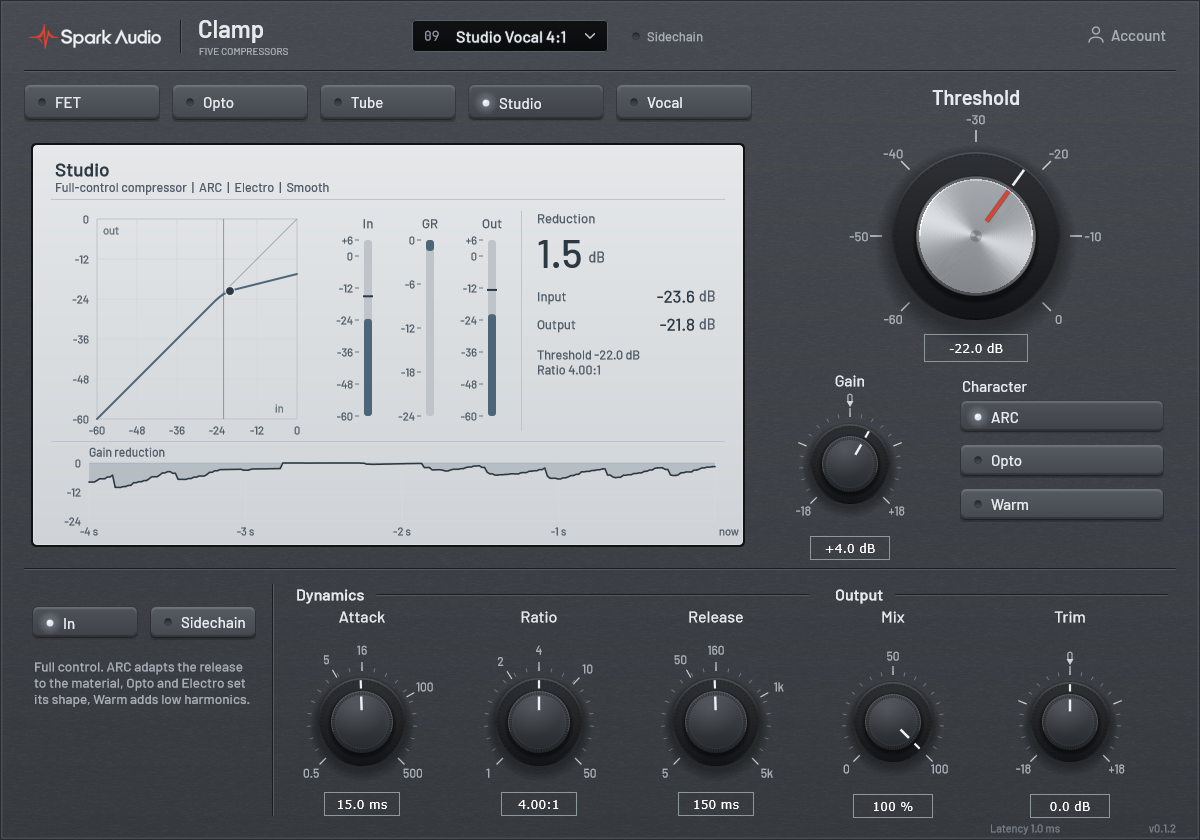Click the Attack value field 15.0 ms

point(362,804)
